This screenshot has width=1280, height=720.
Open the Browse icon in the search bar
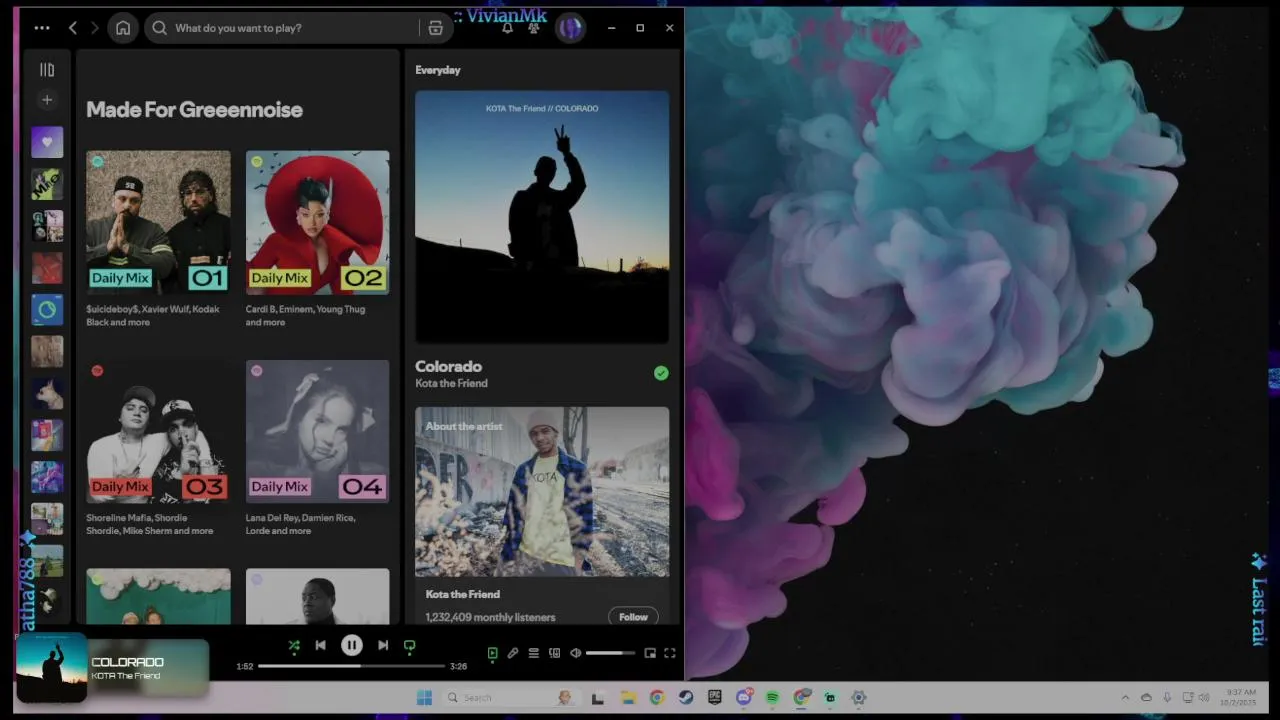click(435, 28)
